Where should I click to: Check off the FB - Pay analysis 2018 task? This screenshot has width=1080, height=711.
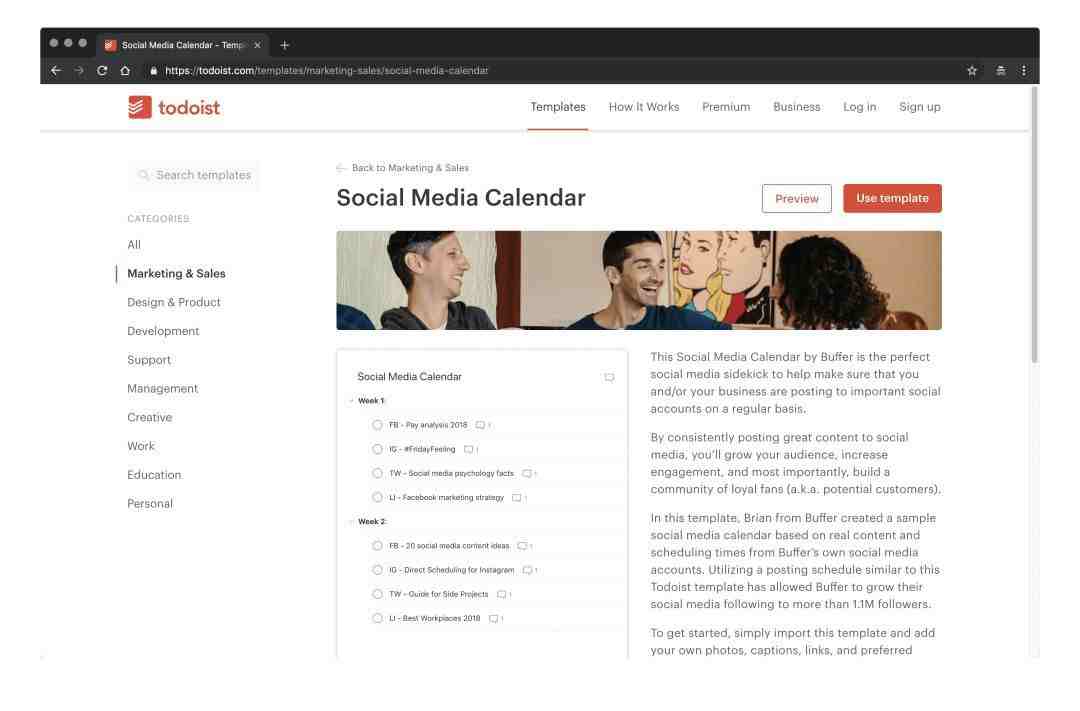(377, 425)
